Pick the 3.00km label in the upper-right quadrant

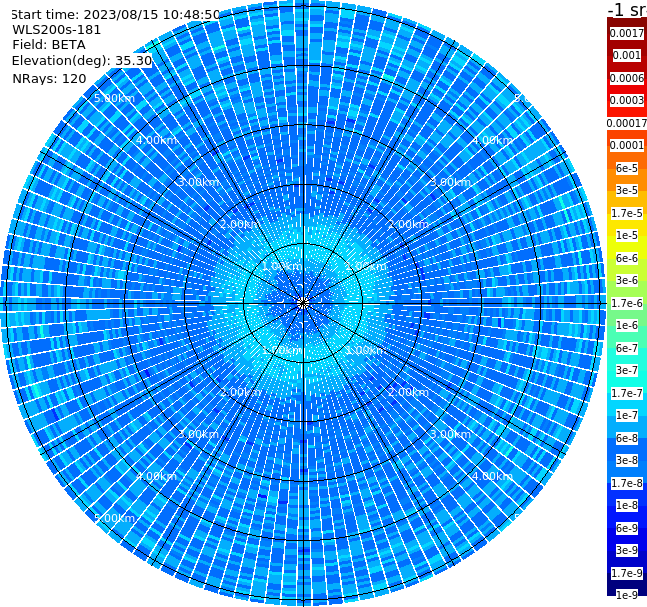click(450, 182)
